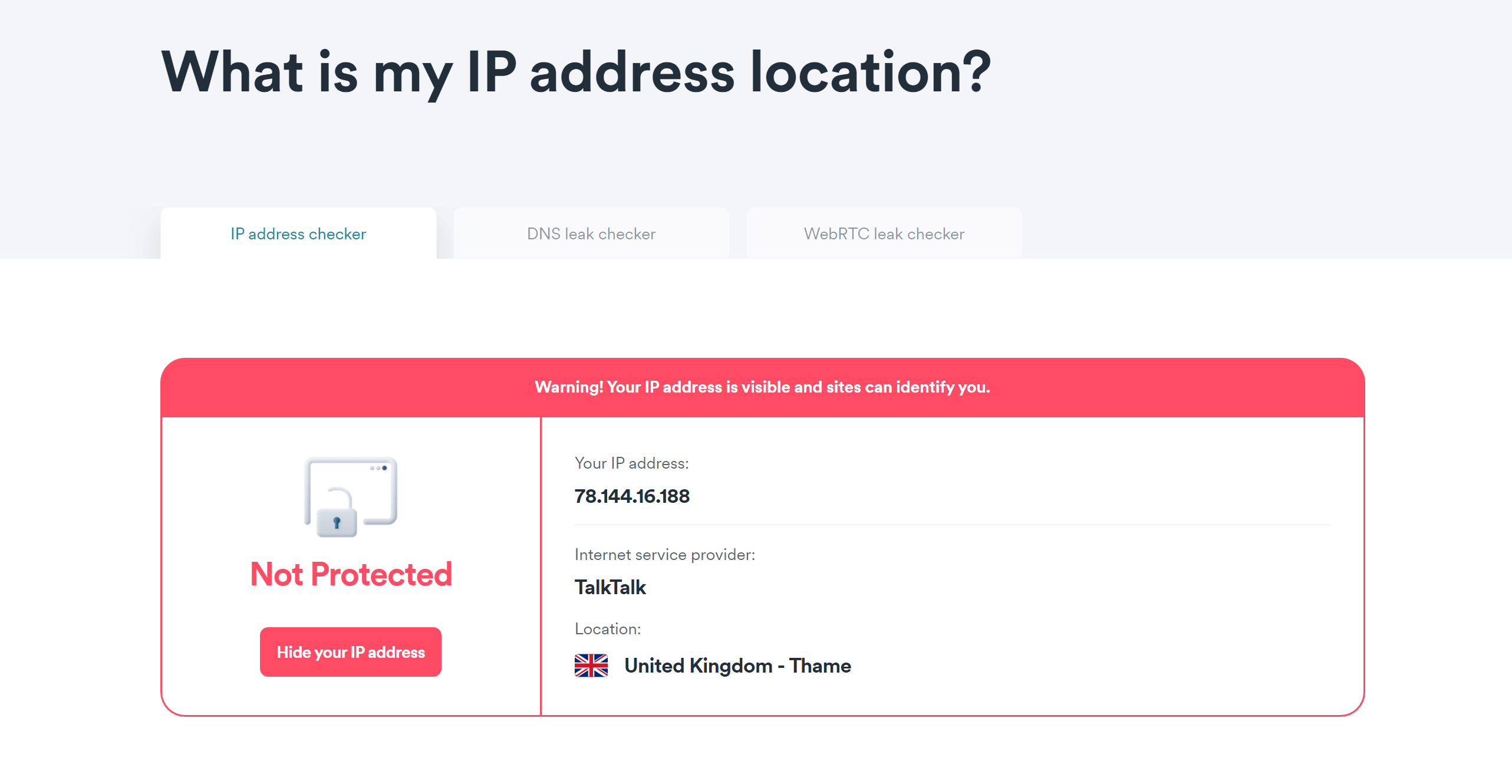Click the 'Your IP address:' label

click(x=631, y=463)
